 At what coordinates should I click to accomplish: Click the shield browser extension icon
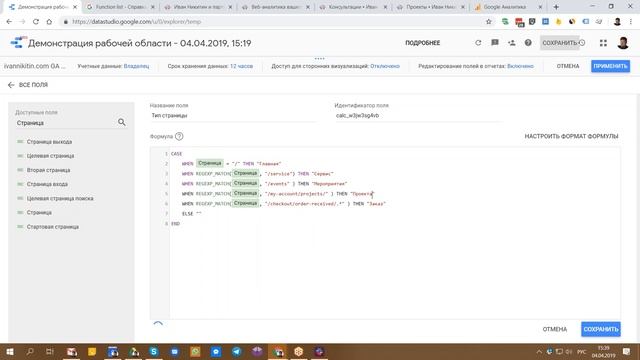coord(532,22)
